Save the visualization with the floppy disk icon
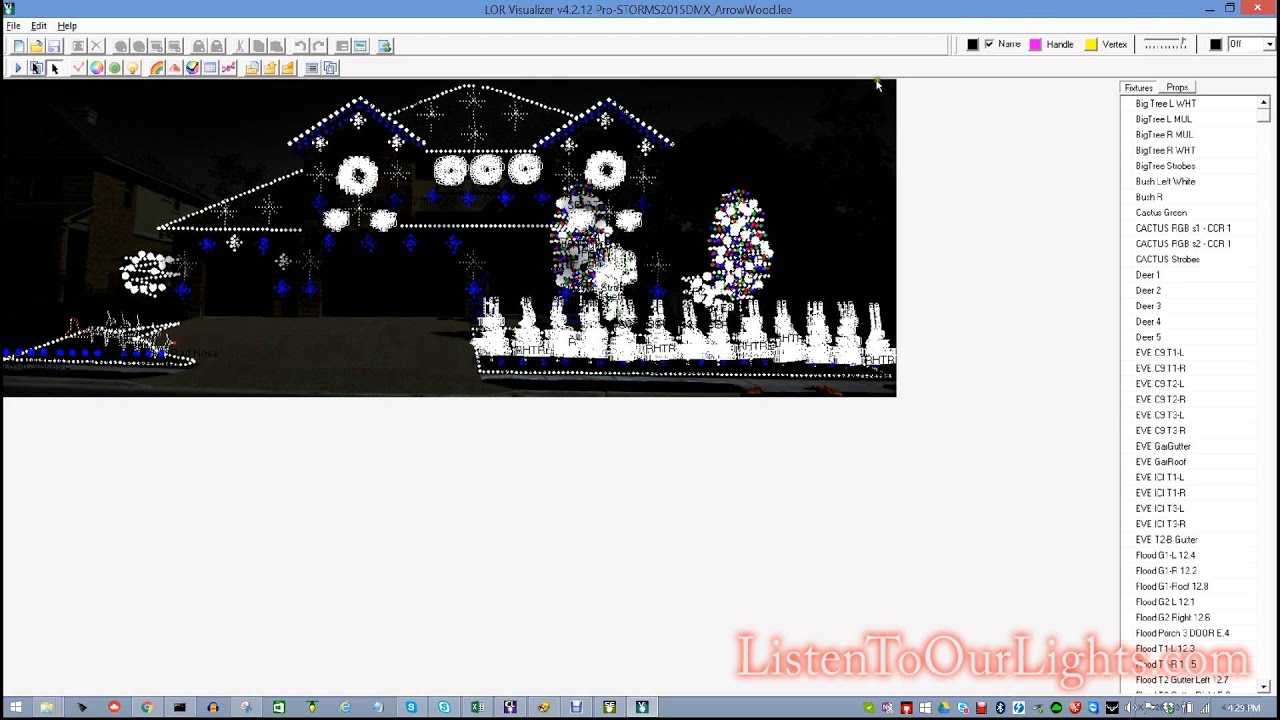The image size is (1280, 720). [54, 46]
